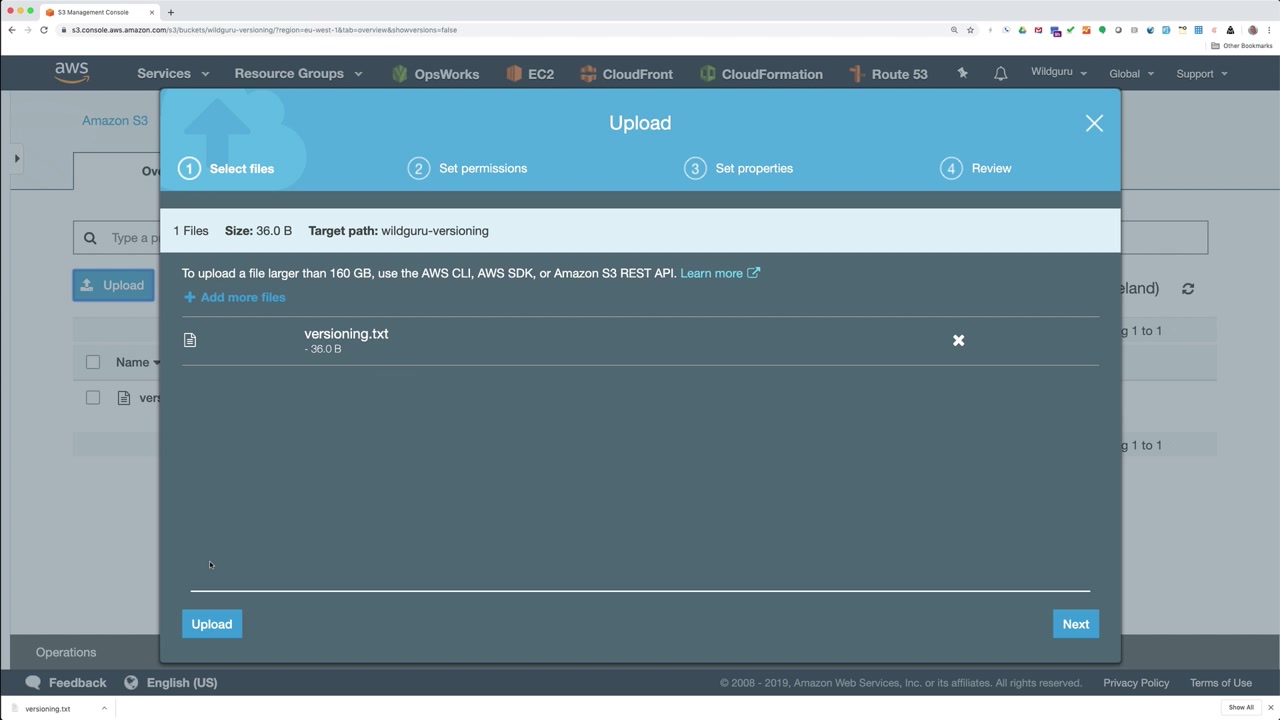
Task: Open the Chrome profile avatar
Action: [1253, 30]
